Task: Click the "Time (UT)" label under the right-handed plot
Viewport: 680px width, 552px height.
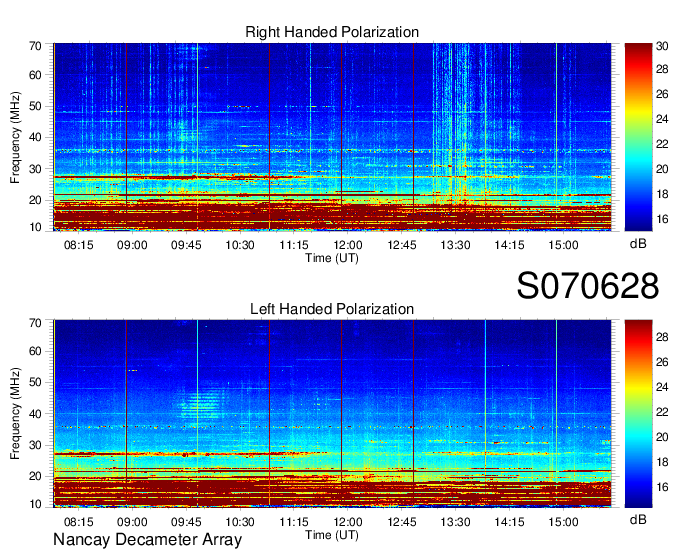Action: pyautogui.click(x=332, y=258)
